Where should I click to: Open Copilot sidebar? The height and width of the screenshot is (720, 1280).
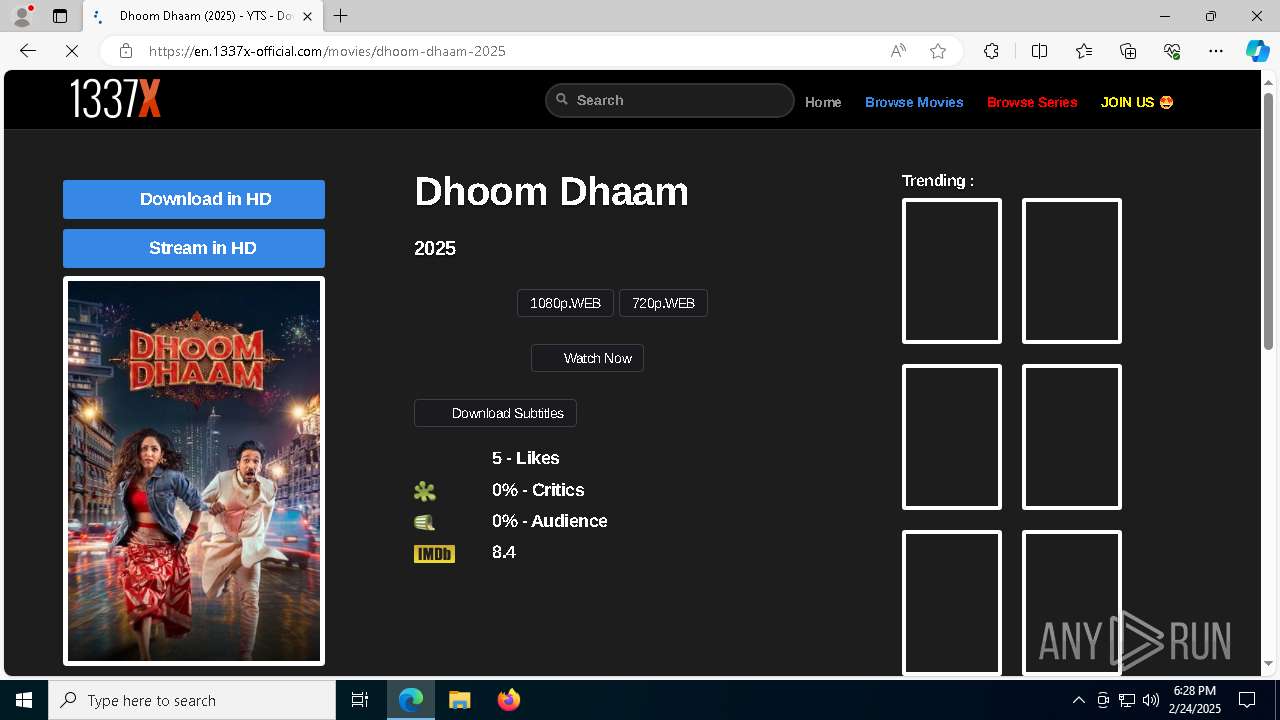pyautogui.click(x=1257, y=51)
